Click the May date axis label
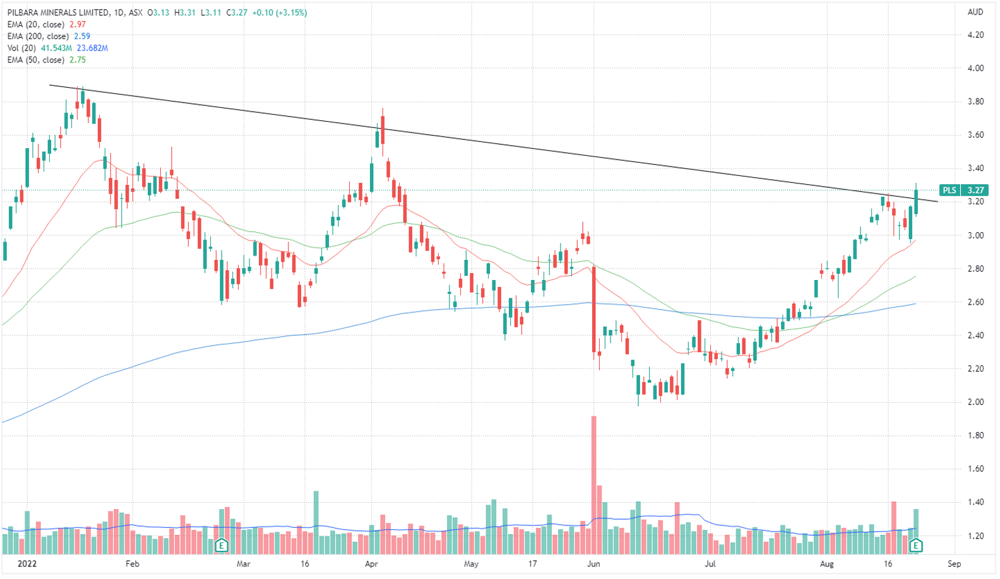The image size is (1000, 579). click(471, 564)
